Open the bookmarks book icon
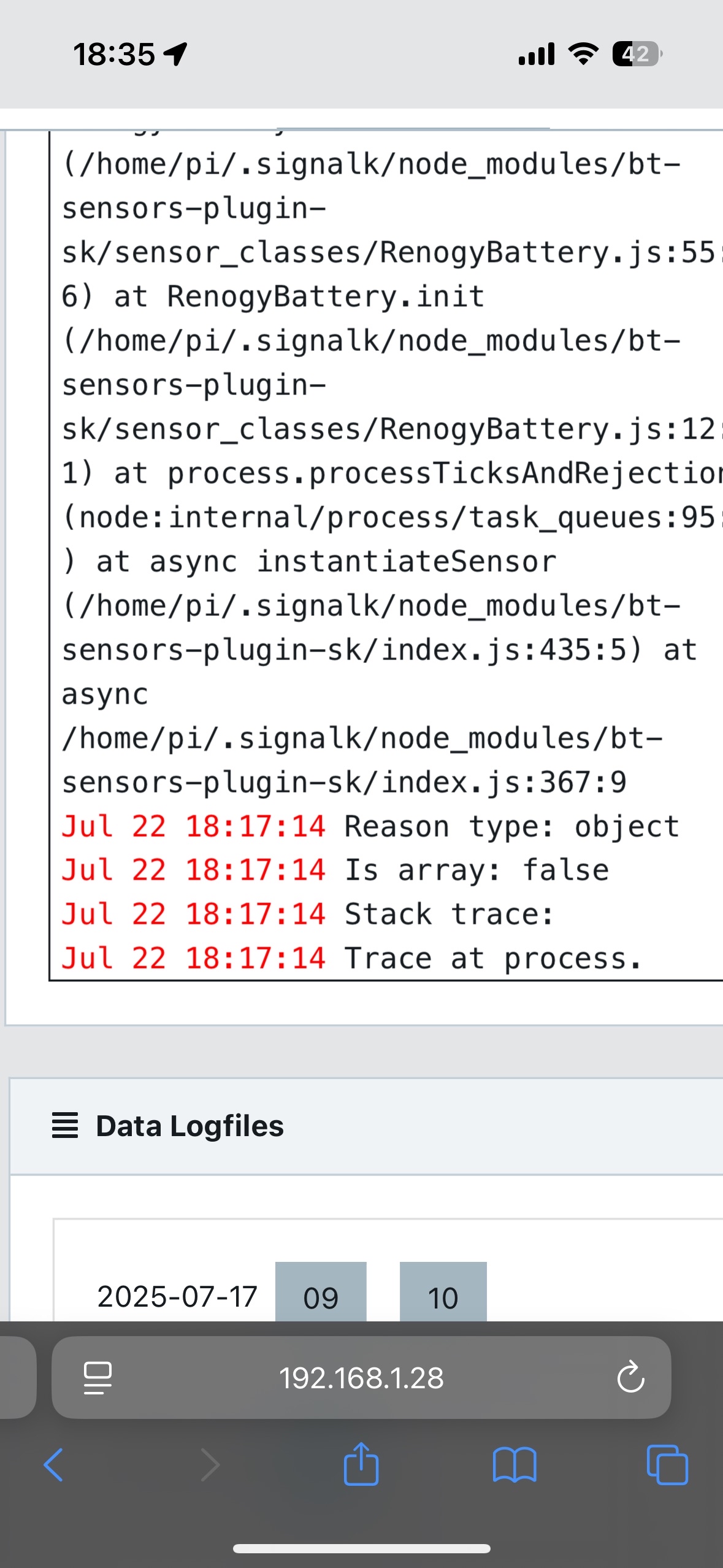This screenshot has height=1568, width=723. pyautogui.click(x=515, y=1465)
